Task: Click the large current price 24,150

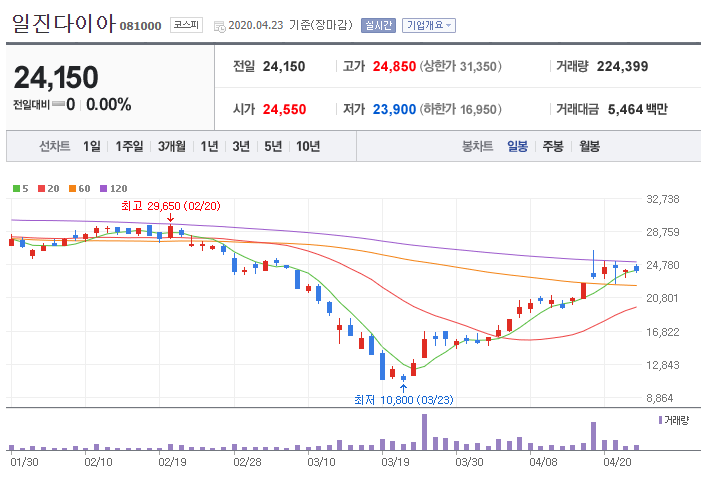Action: point(56,77)
